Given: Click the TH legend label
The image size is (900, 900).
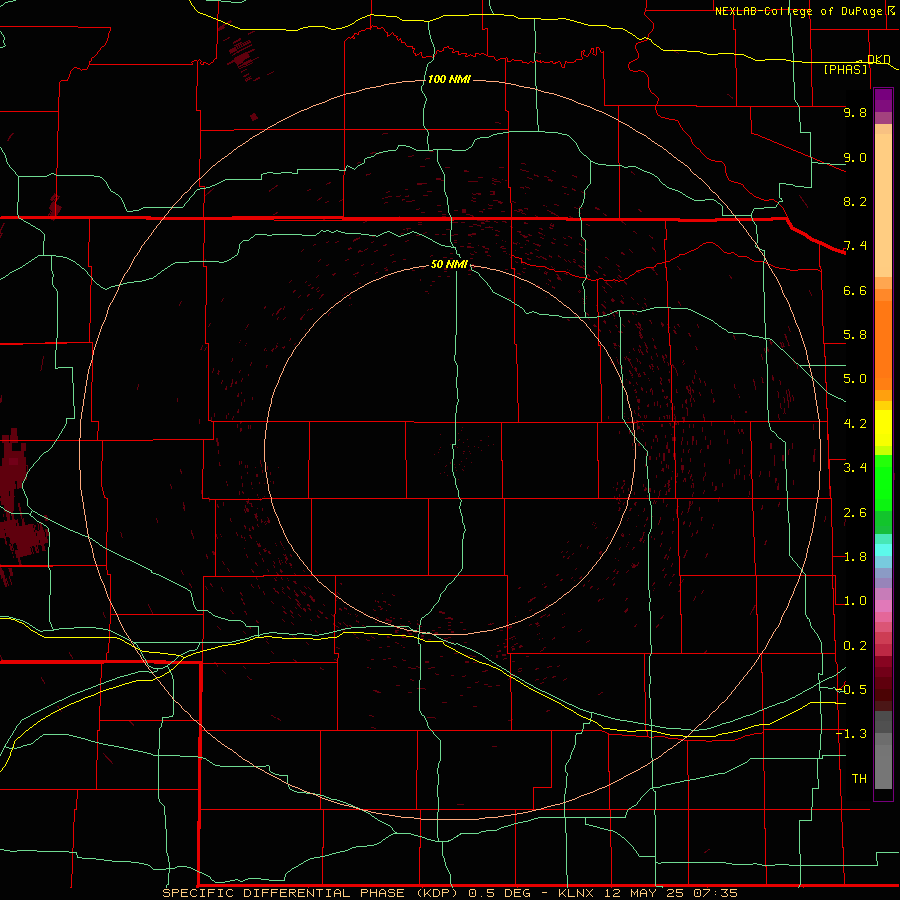Looking at the screenshot, I should pyautogui.click(x=859, y=779).
